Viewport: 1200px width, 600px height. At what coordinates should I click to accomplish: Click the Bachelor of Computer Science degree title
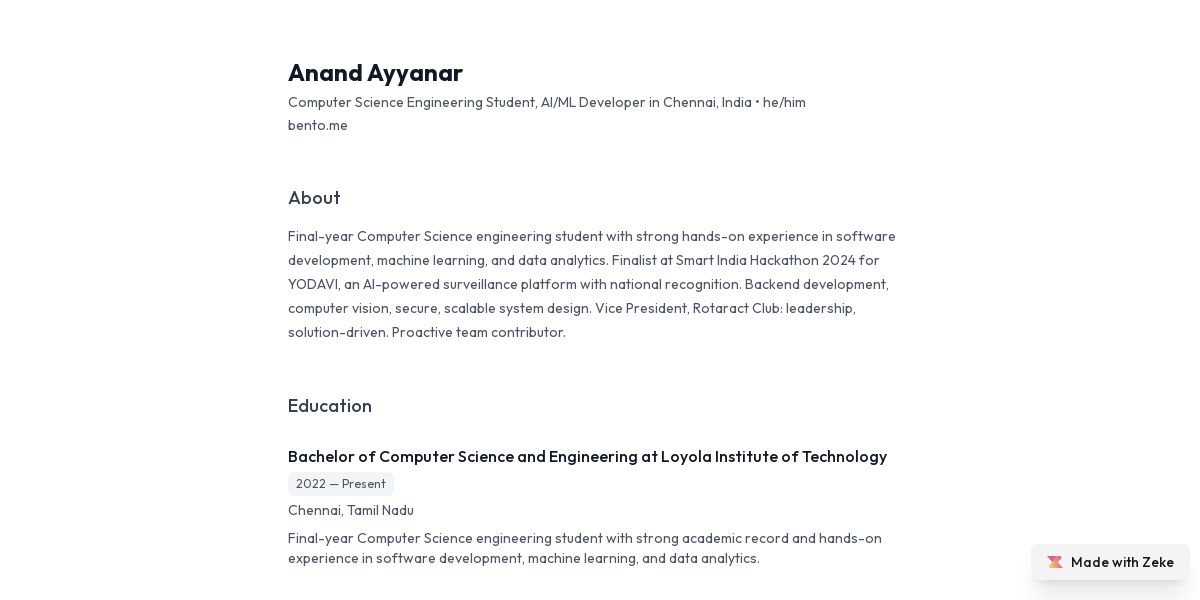click(587, 457)
